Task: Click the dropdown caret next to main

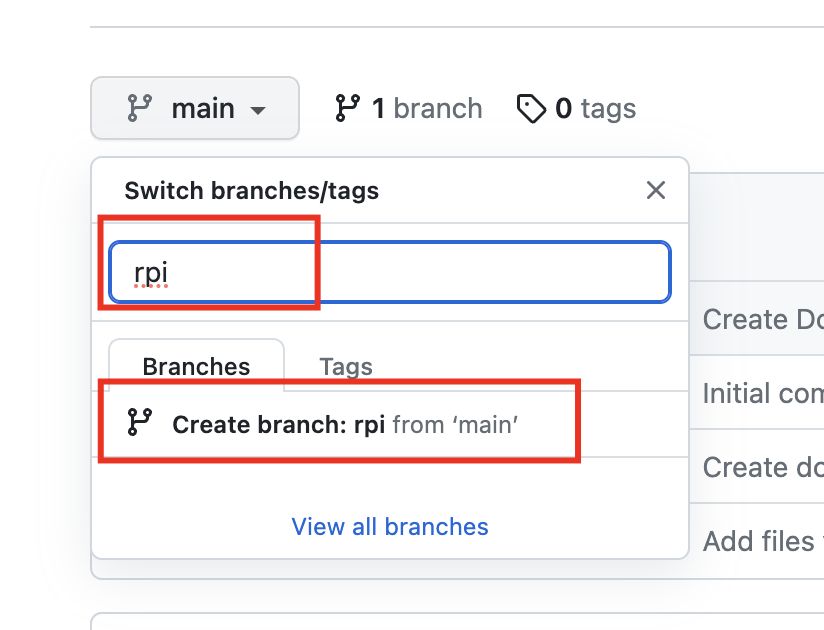Action: (x=258, y=110)
